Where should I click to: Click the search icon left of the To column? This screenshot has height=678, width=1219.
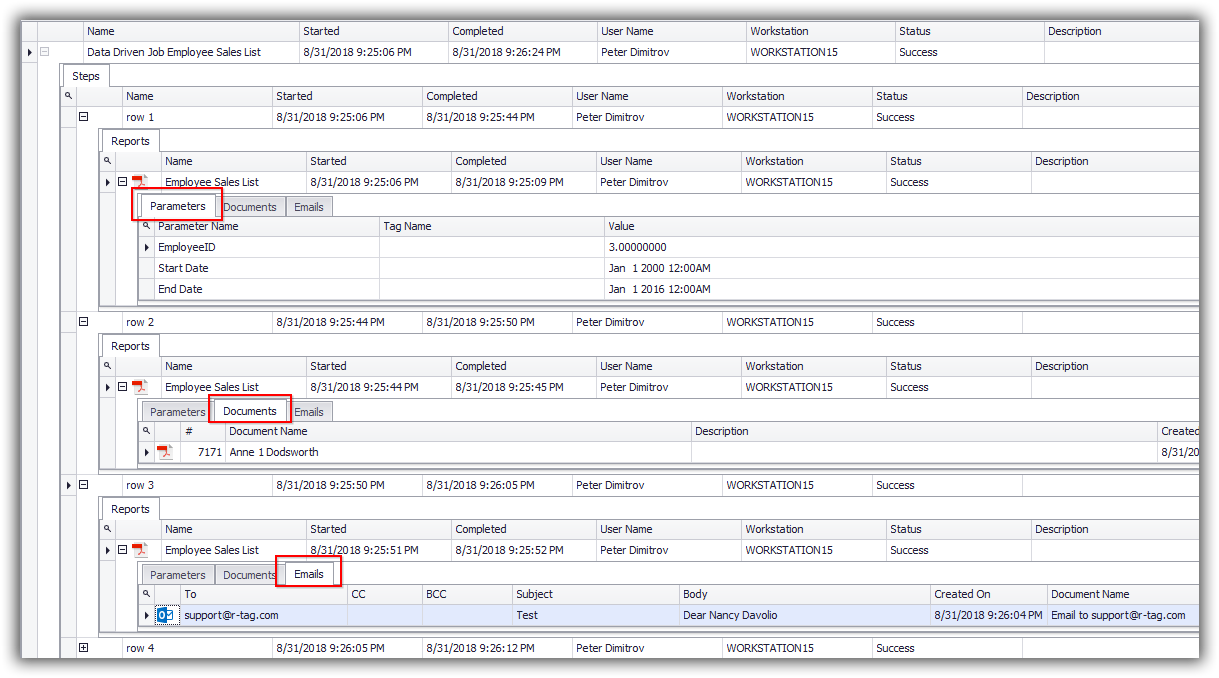tap(146, 594)
